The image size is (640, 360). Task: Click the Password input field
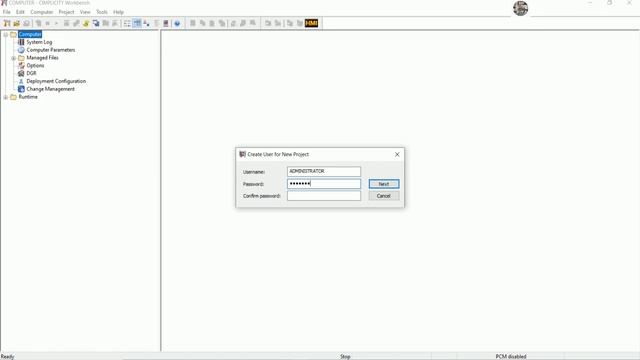pos(324,184)
